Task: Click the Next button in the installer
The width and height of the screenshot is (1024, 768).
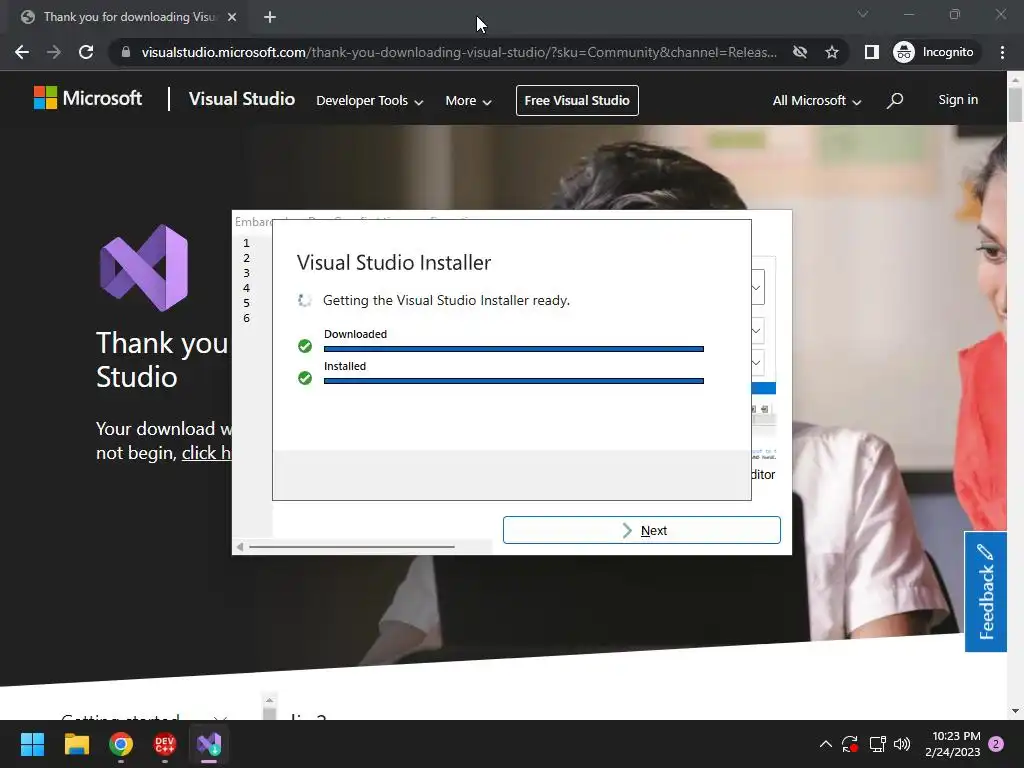Action: [x=641, y=530]
